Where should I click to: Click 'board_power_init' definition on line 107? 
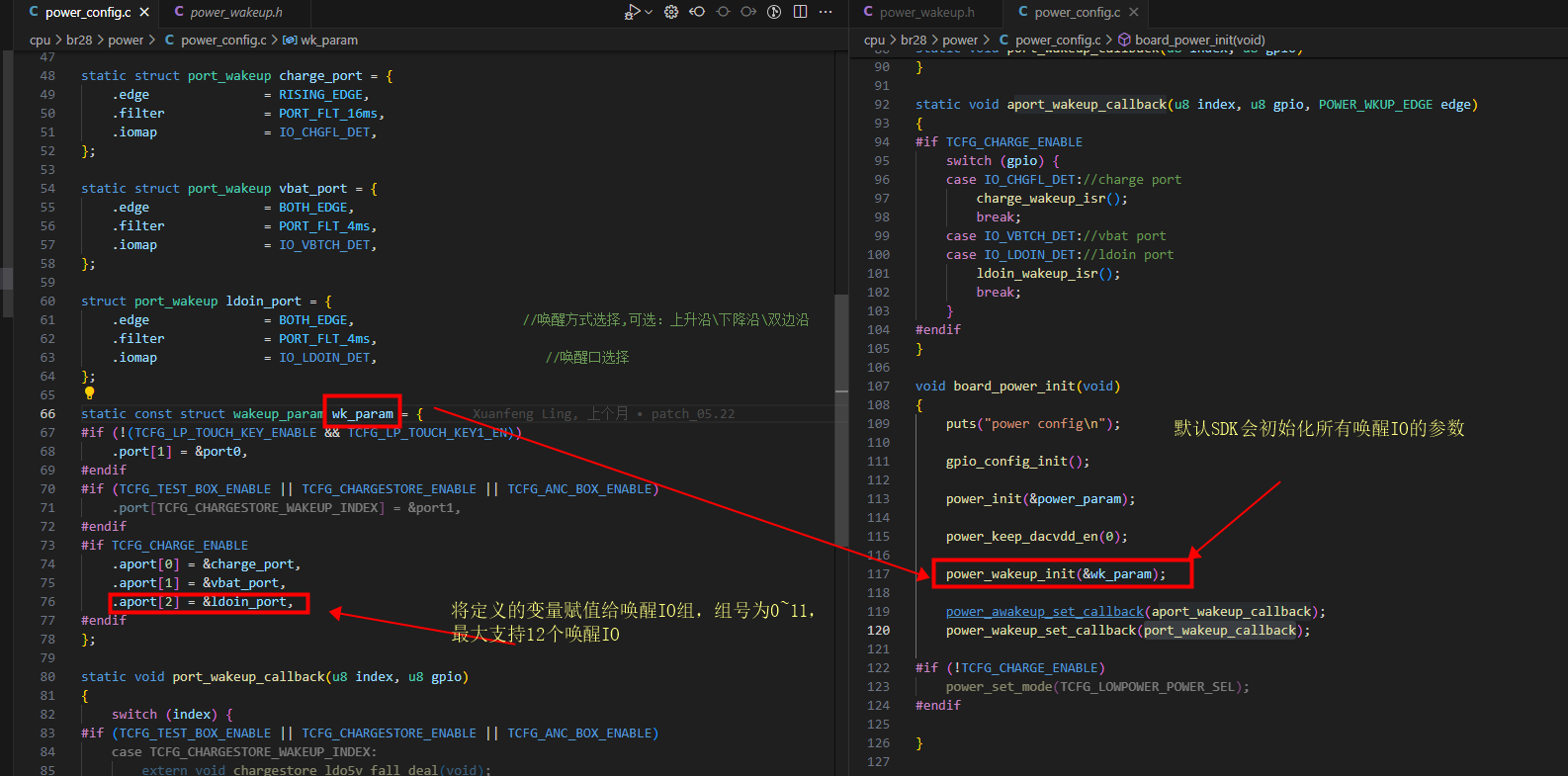point(1013,387)
